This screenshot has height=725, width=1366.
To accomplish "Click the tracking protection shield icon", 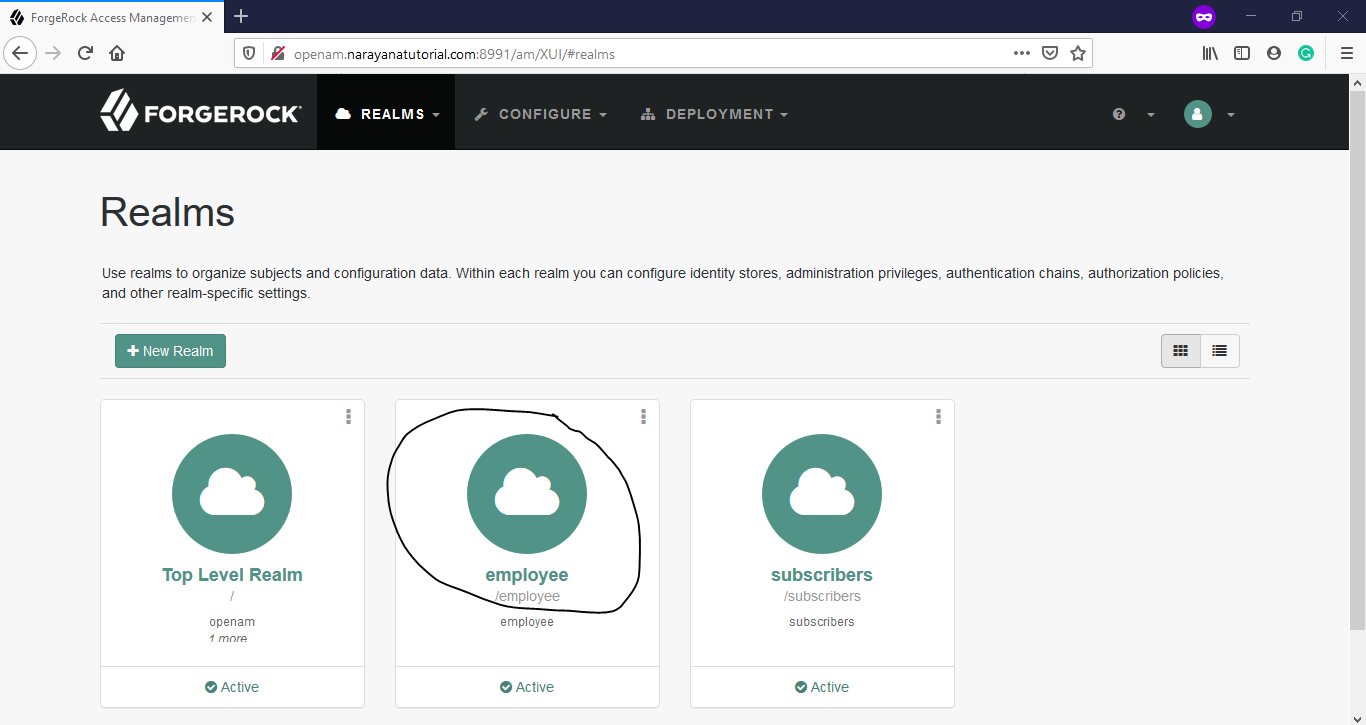I will click(x=250, y=54).
